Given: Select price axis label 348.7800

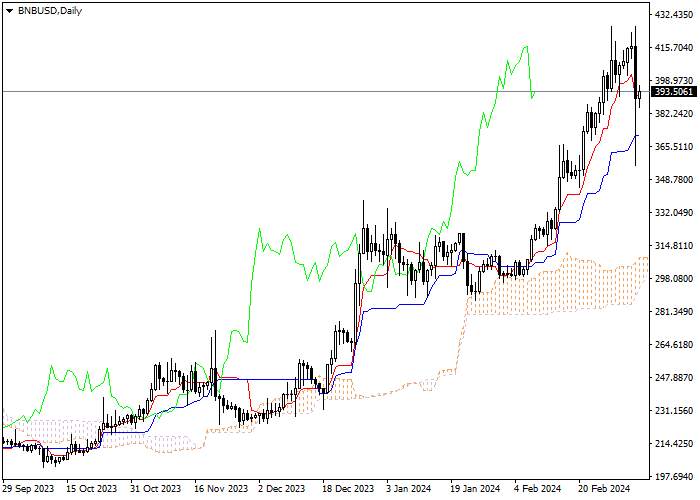Looking at the screenshot, I should click(675, 180).
